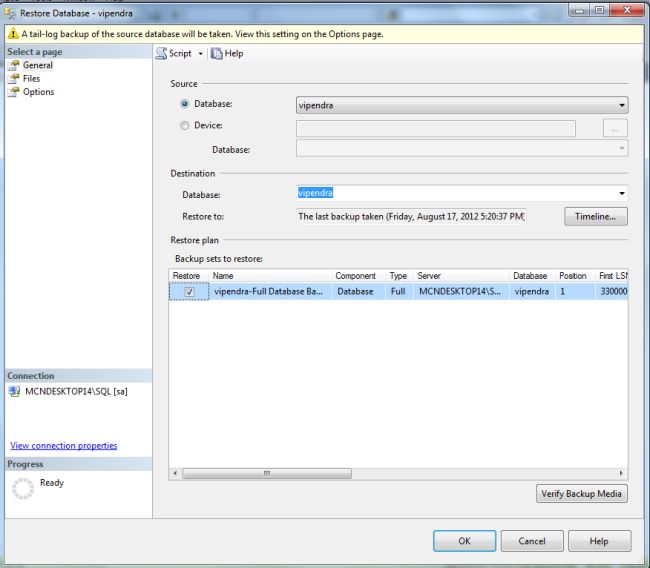Click the horizontal scrollbar thumb
The height and width of the screenshot is (568, 650).
(x=267, y=473)
